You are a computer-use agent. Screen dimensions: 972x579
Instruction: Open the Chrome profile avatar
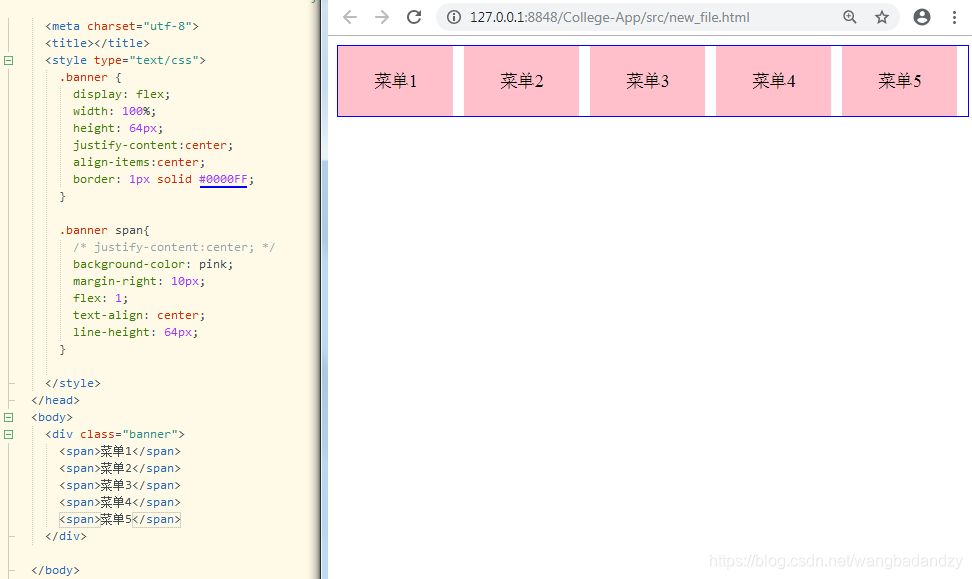(921, 17)
